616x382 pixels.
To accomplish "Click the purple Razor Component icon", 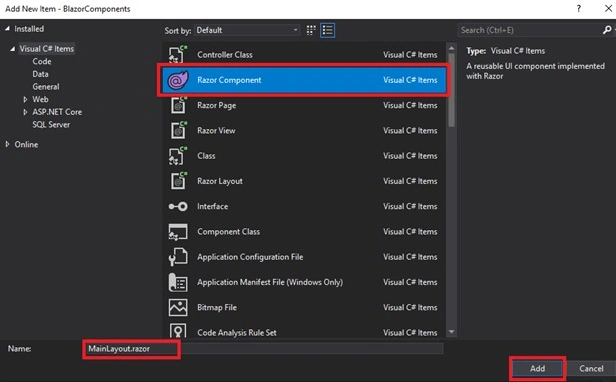I will [178, 80].
